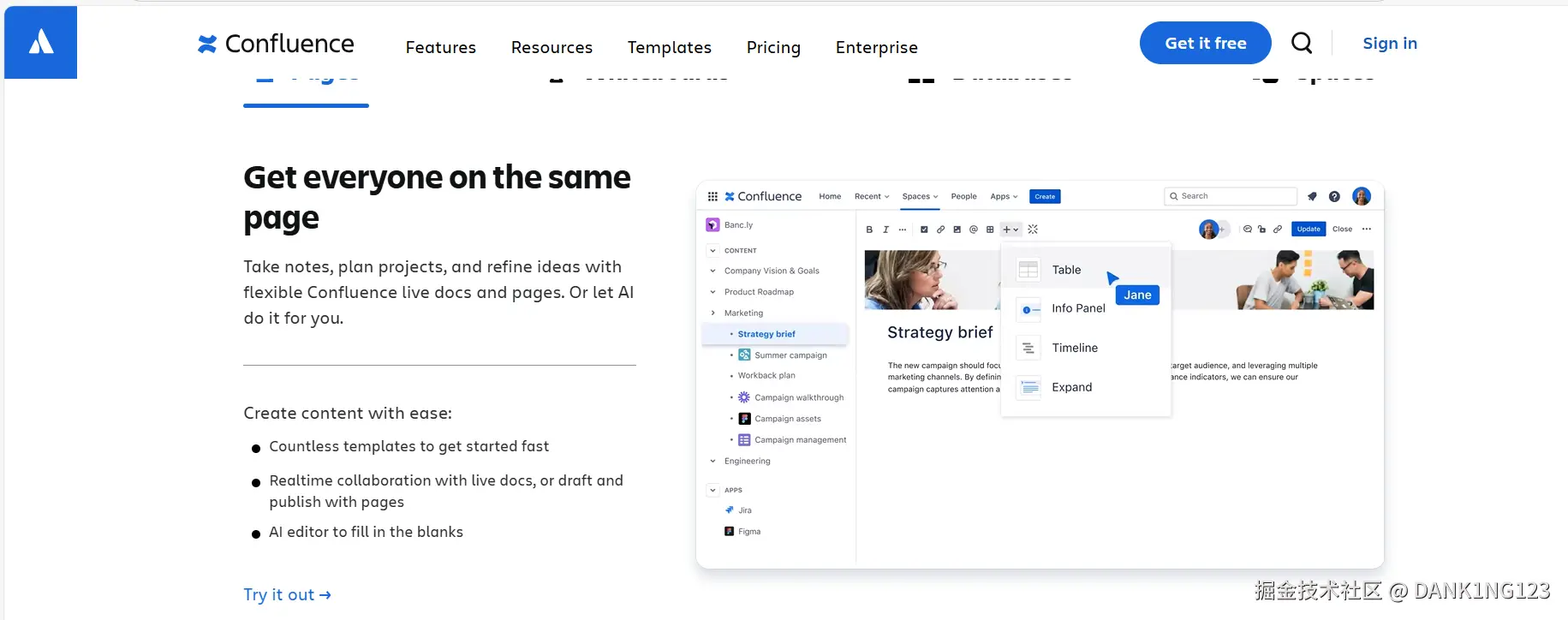Viewport: 1568px width, 620px height.
Task: Choose Expand from insert menu
Action: click(1085, 387)
